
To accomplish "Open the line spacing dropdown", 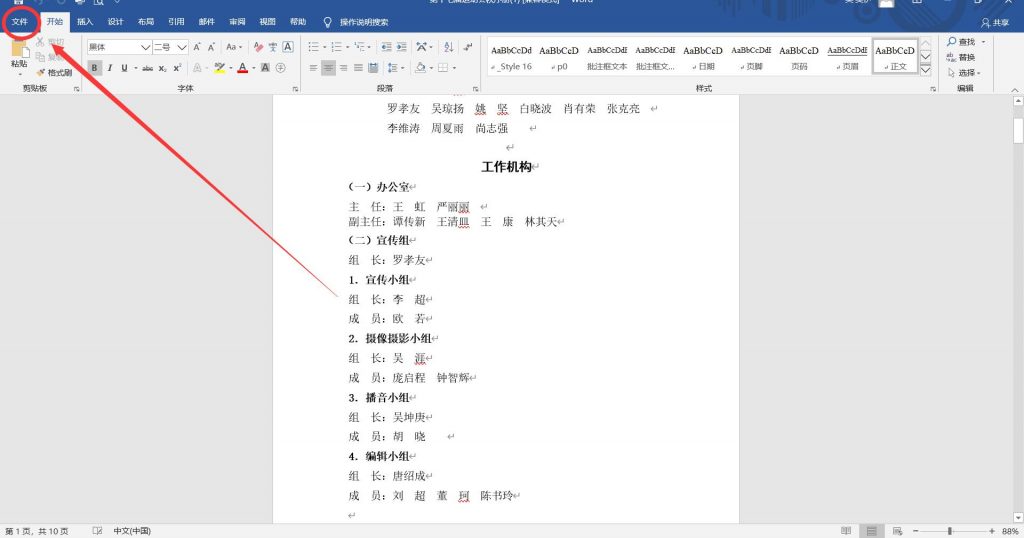I will [394, 67].
